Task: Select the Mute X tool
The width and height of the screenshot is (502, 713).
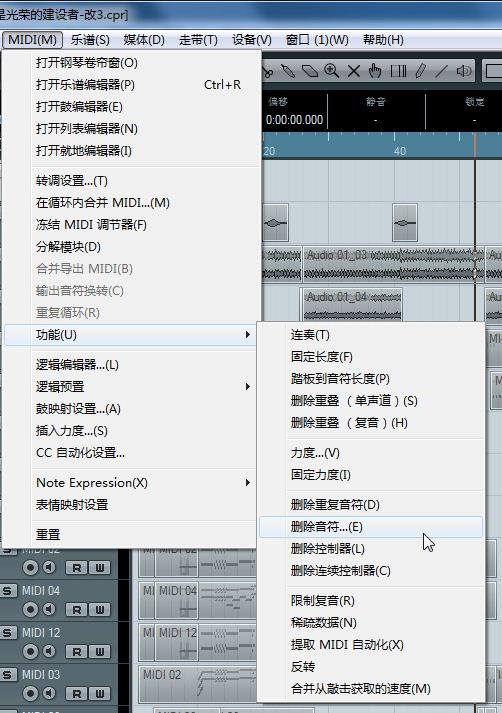Action: pyautogui.click(x=353, y=71)
